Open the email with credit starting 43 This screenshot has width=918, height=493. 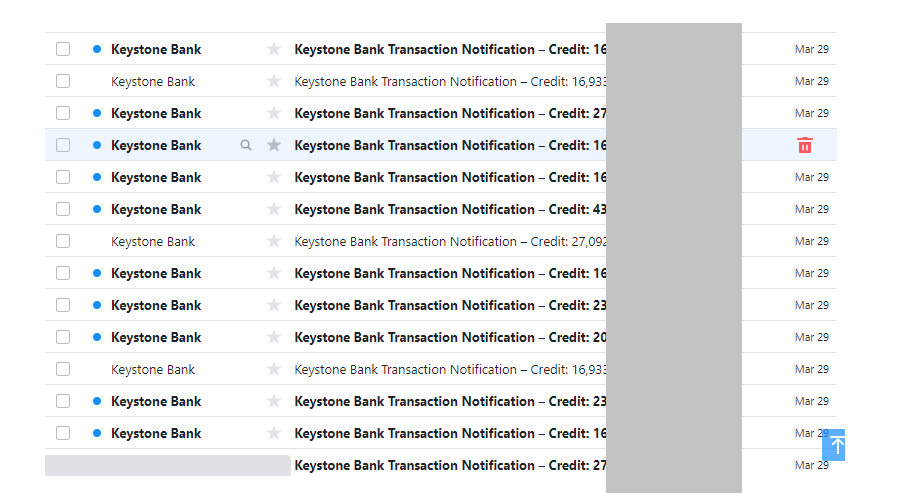pyautogui.click(x=450, y=209)
